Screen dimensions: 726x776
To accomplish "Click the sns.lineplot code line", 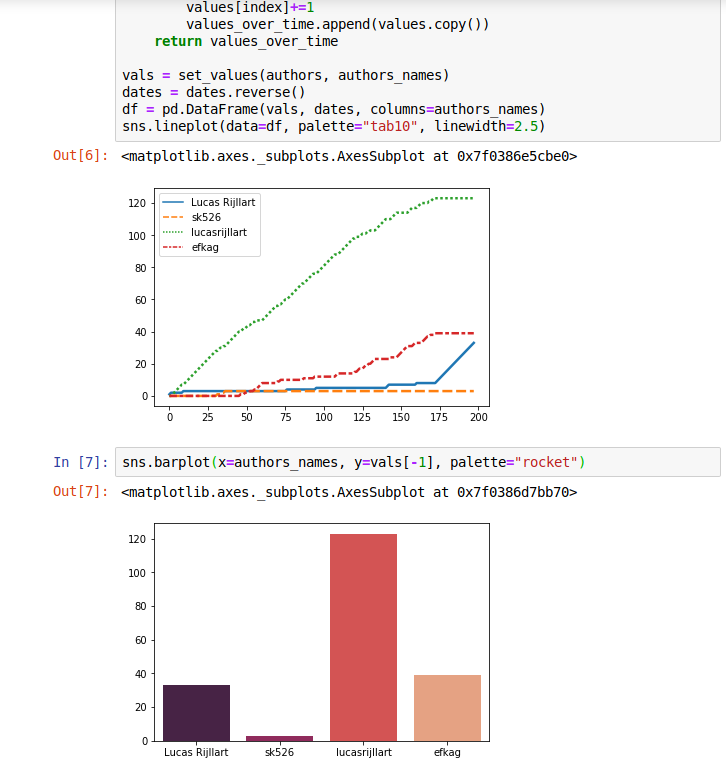I will 334,126.
